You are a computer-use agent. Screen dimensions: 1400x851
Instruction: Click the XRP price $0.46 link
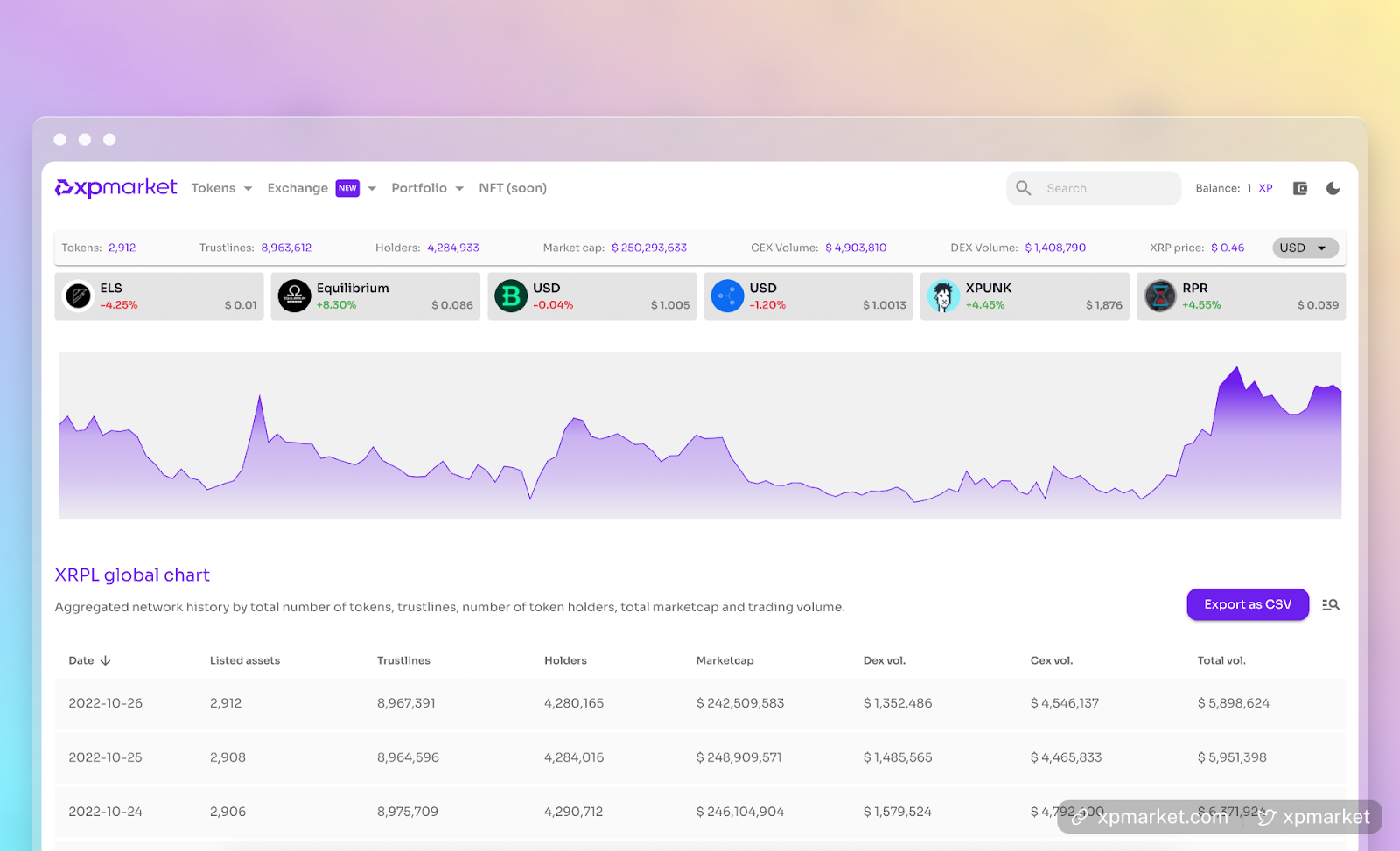point(1227,248)
